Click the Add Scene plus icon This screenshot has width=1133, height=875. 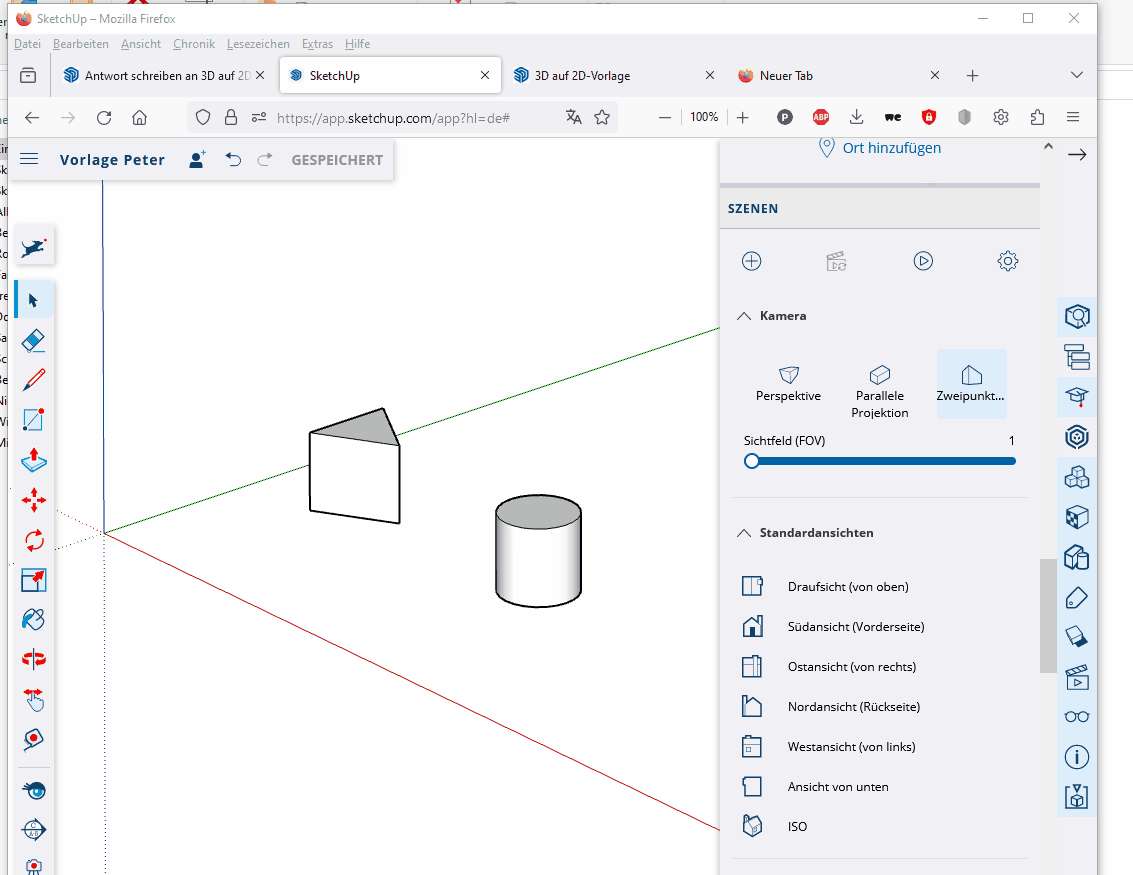point(752,261)
